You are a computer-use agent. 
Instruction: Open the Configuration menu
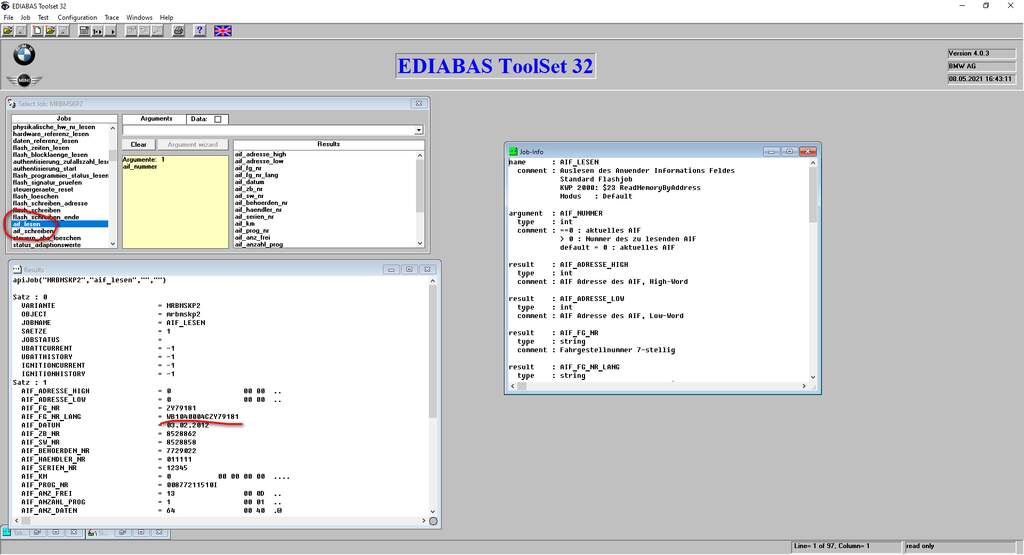77,18
